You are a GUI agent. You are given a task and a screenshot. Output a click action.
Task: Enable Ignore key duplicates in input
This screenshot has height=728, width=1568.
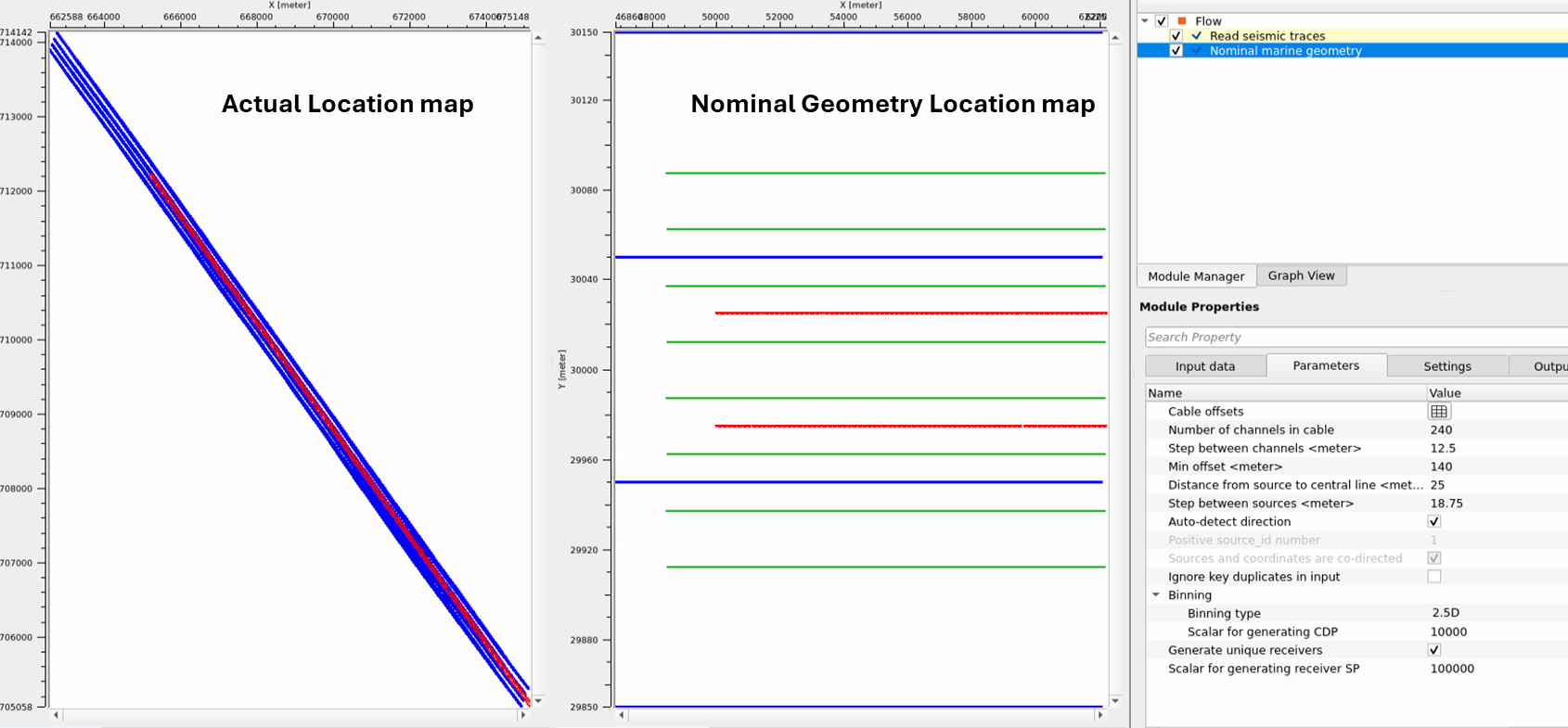click(x=1434, y=577)
